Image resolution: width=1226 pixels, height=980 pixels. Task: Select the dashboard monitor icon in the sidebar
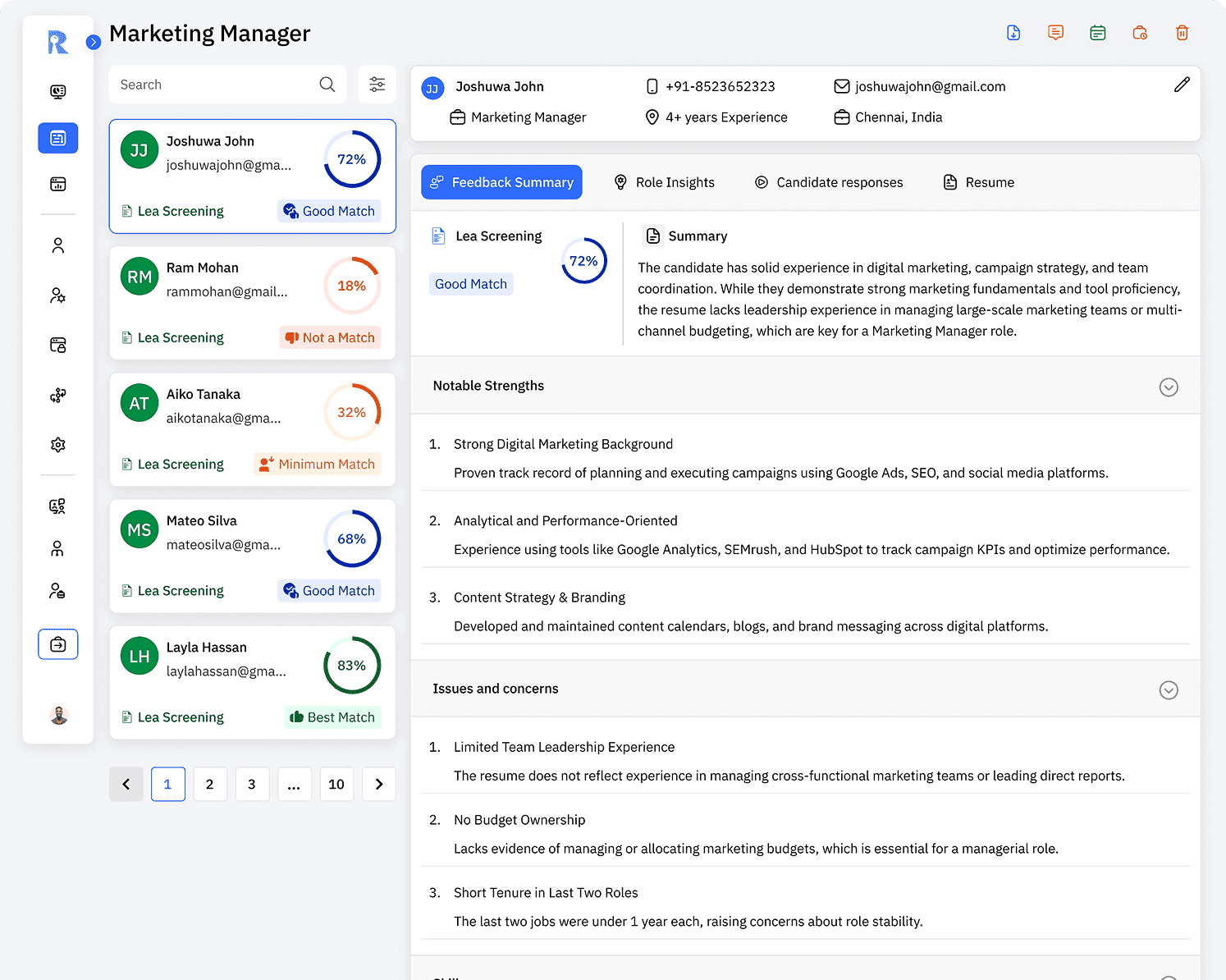pos(57,91)
